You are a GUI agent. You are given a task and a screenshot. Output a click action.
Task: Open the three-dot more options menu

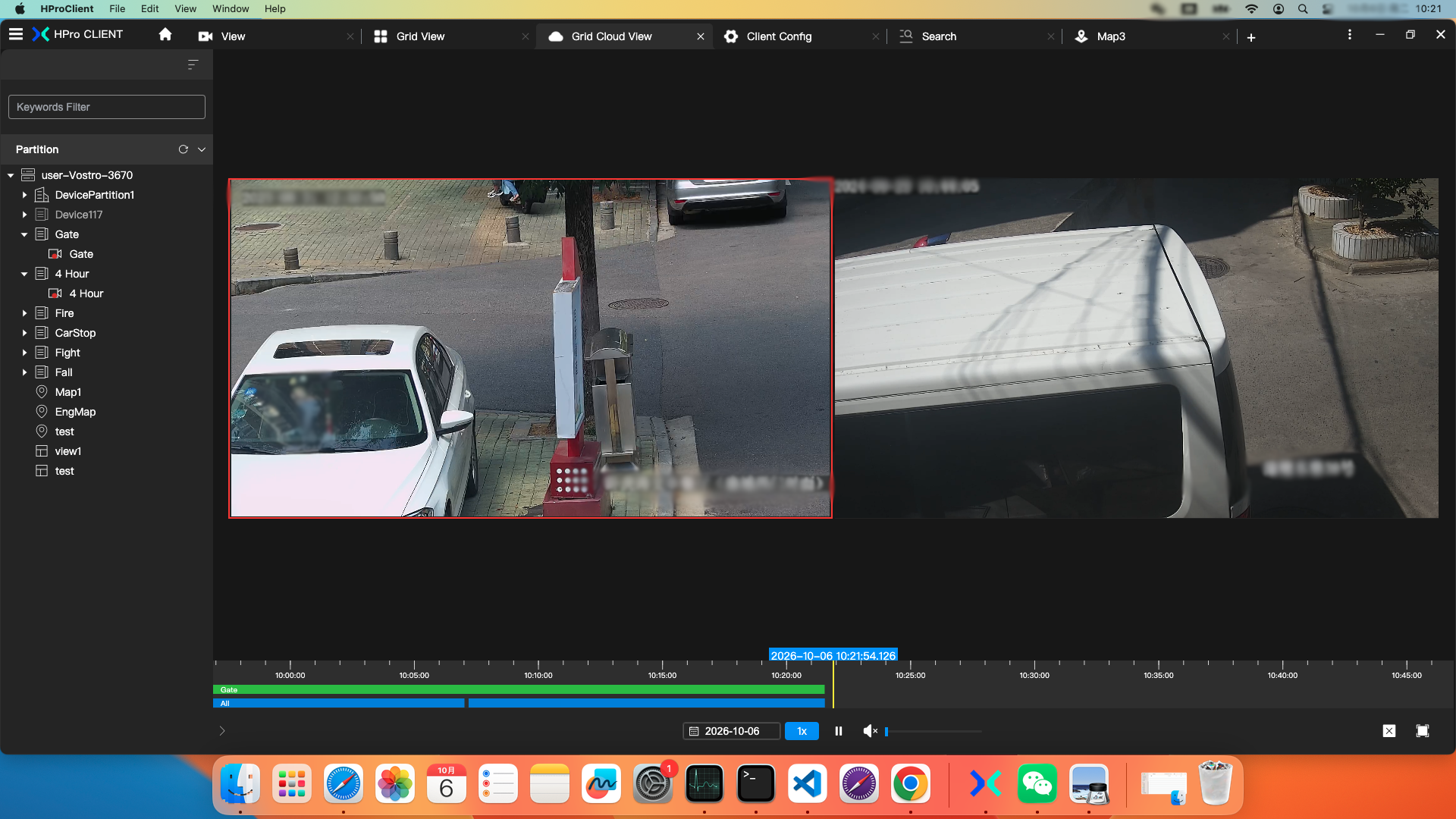(1349, 35)
